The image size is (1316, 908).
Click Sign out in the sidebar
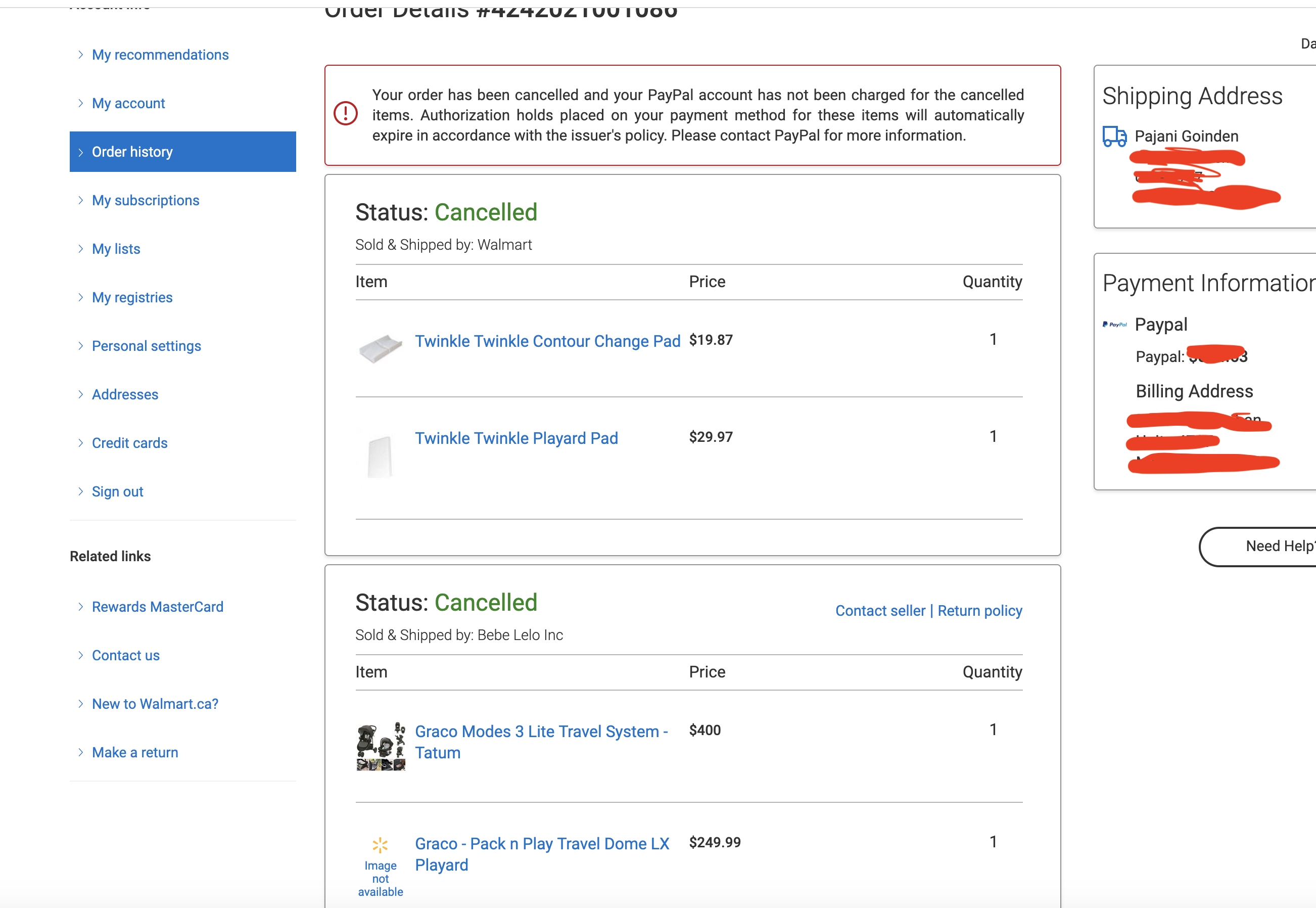pos(117,491)
